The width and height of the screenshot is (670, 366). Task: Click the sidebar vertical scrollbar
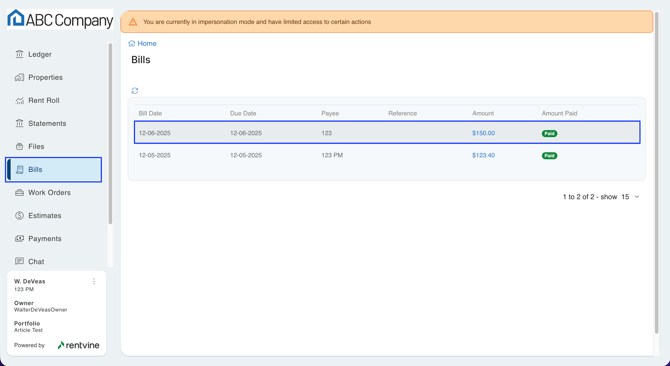(110, 133)
